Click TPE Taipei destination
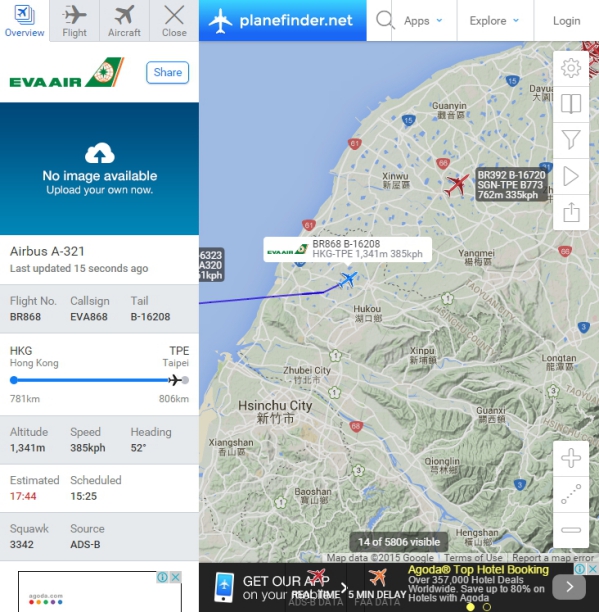The image size is (599, 612). (176, 356)
